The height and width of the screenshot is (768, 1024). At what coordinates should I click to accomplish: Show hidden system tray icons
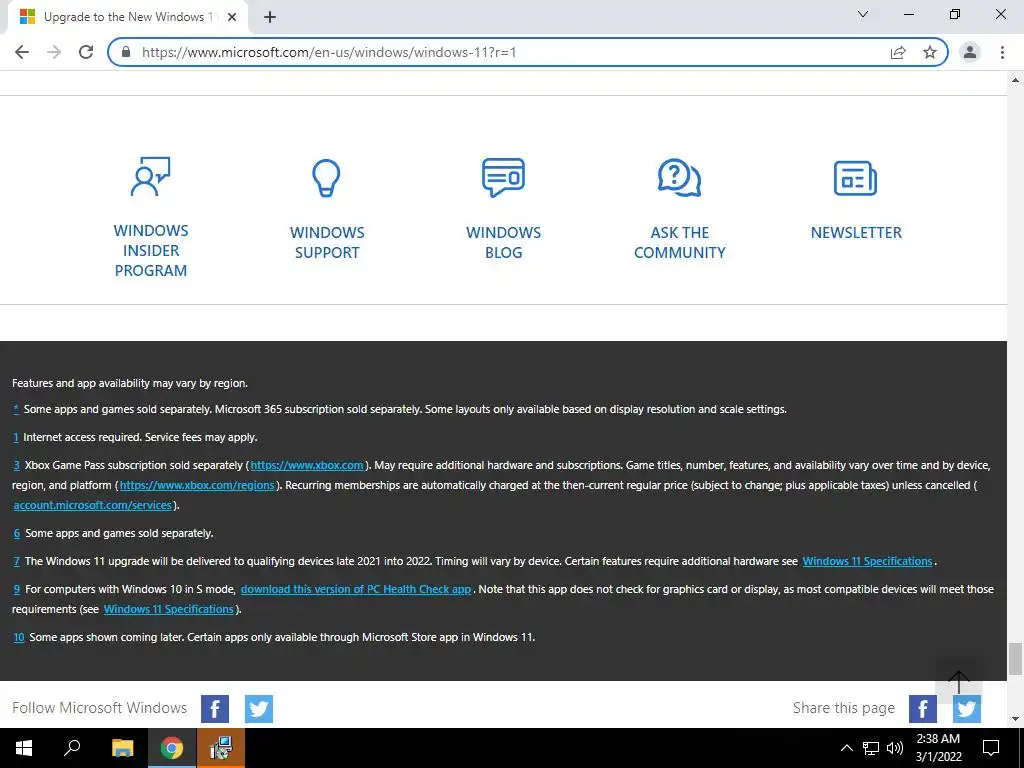tap(846, 748)
